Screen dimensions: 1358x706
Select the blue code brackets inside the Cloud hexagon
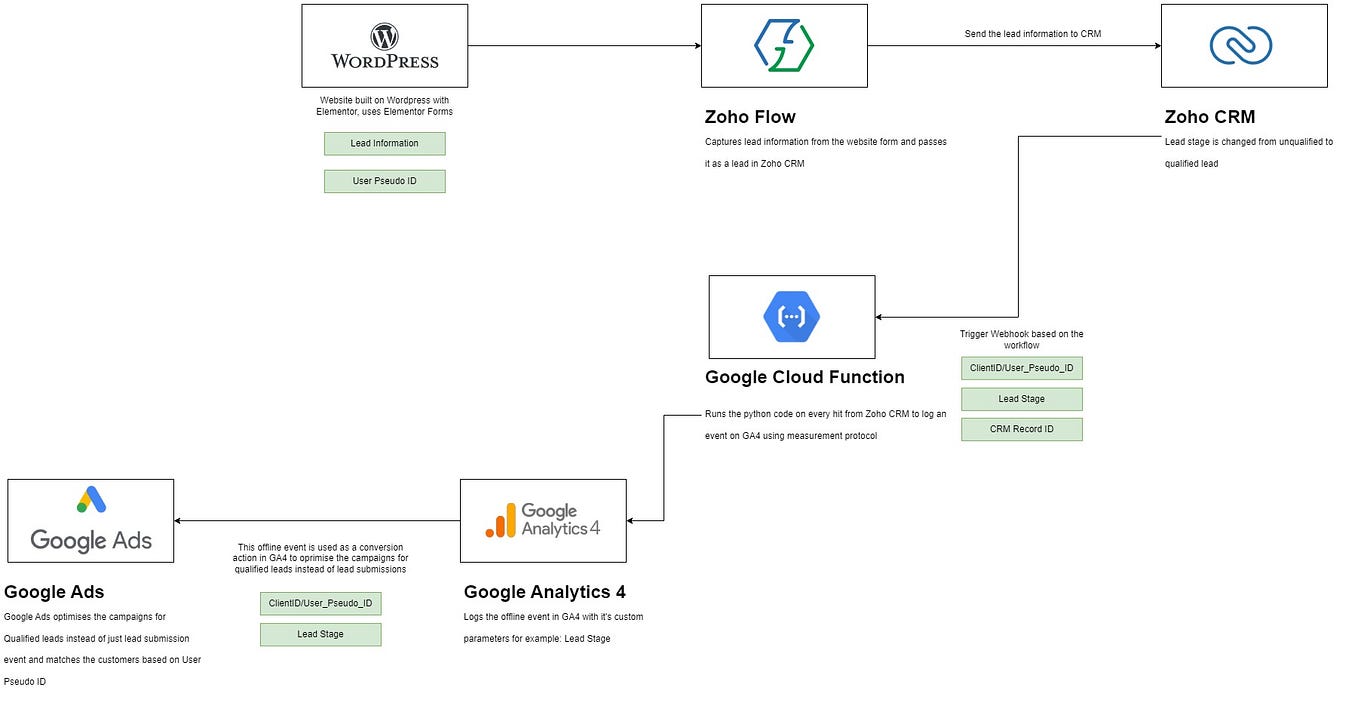pos(792,316)
